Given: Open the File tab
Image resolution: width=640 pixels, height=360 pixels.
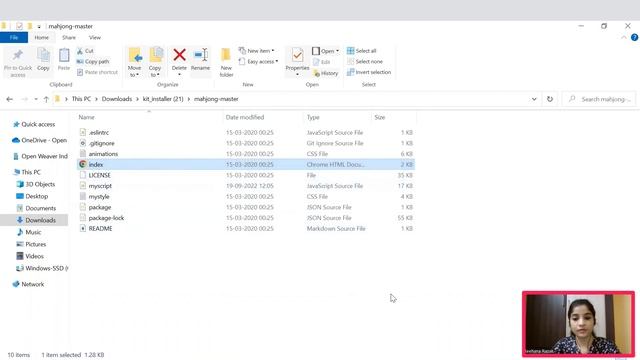Looking at the screenshot, I should pyautogui.click(x=14, y=38).
